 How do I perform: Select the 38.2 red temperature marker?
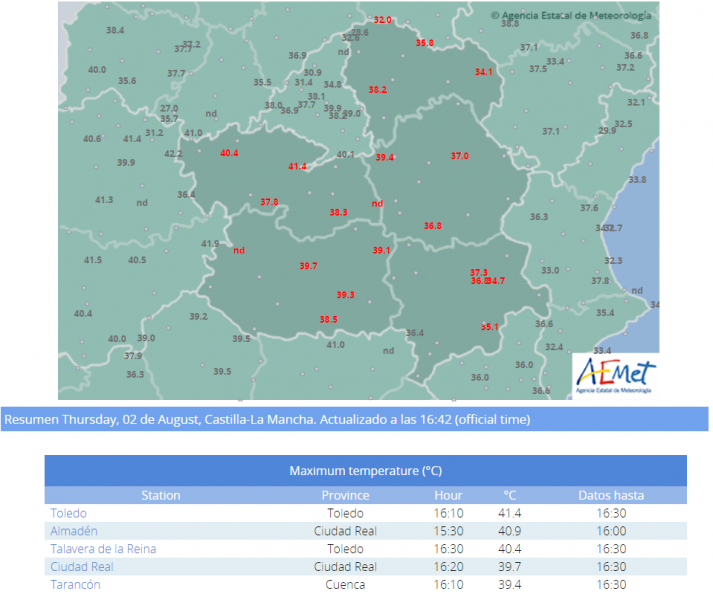377,90
